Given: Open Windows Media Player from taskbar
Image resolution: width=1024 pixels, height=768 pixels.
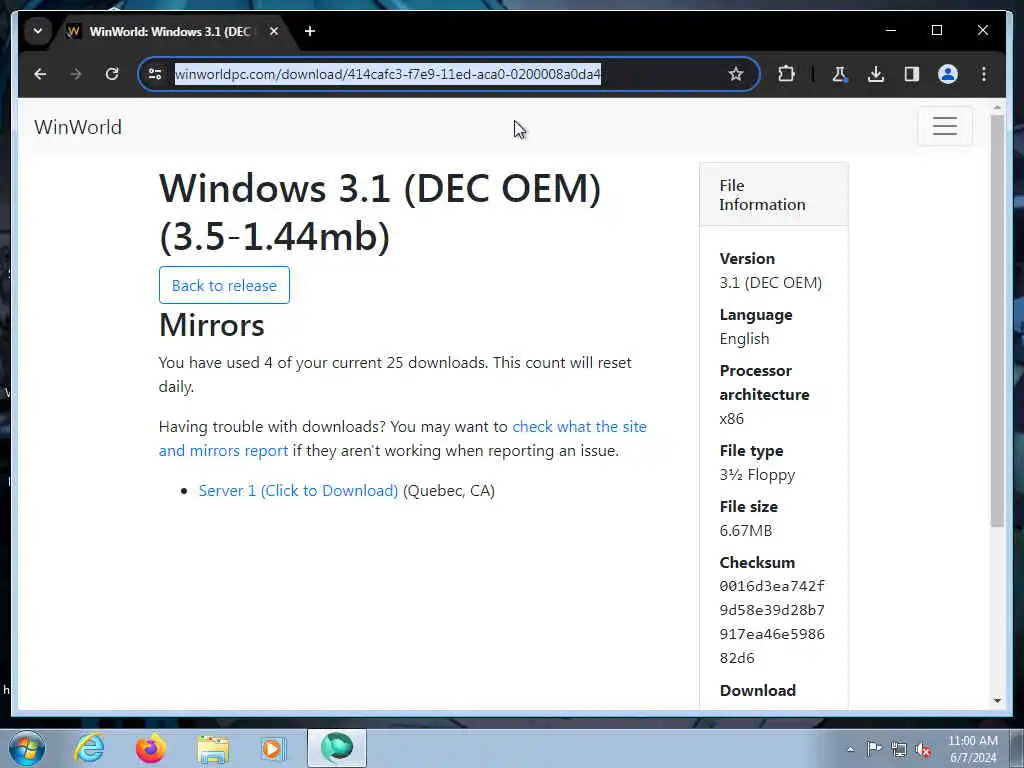Looking at the screenshot, I should [273, 748].
